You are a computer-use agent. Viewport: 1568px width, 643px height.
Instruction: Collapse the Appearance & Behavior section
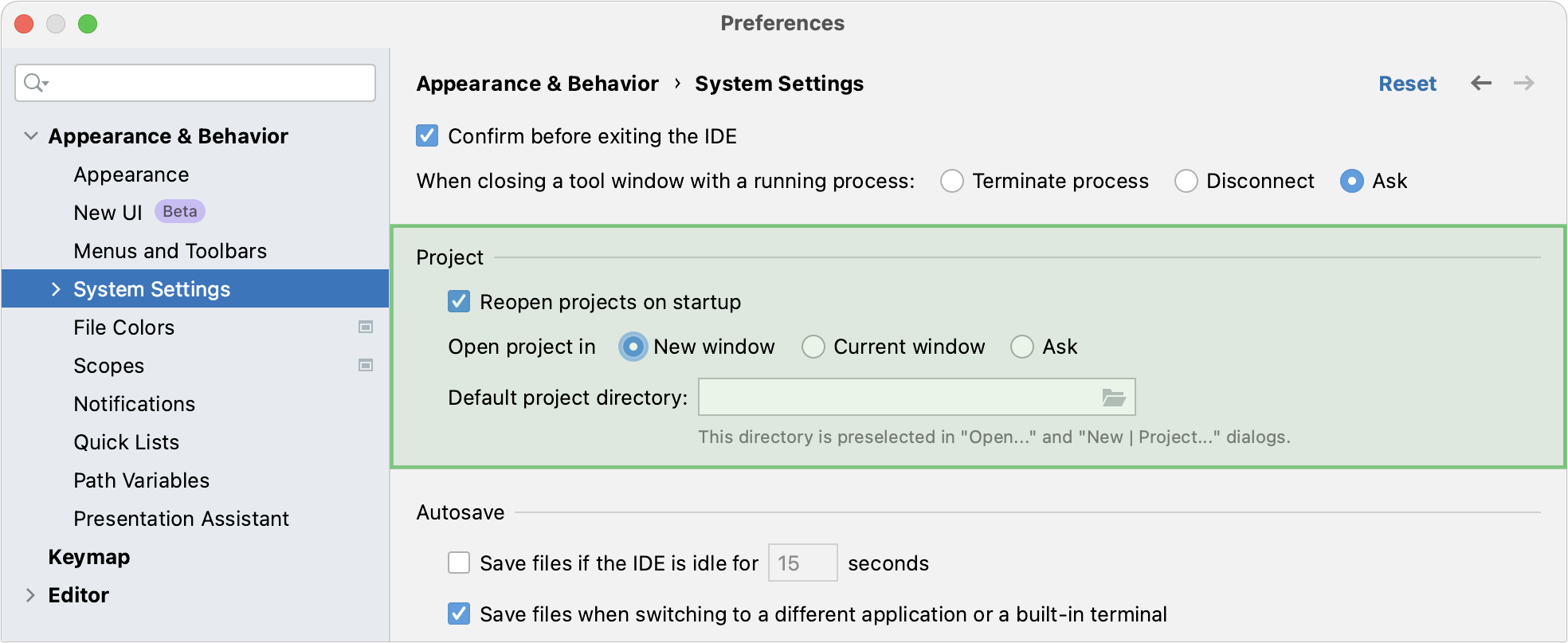click(31, 135)
